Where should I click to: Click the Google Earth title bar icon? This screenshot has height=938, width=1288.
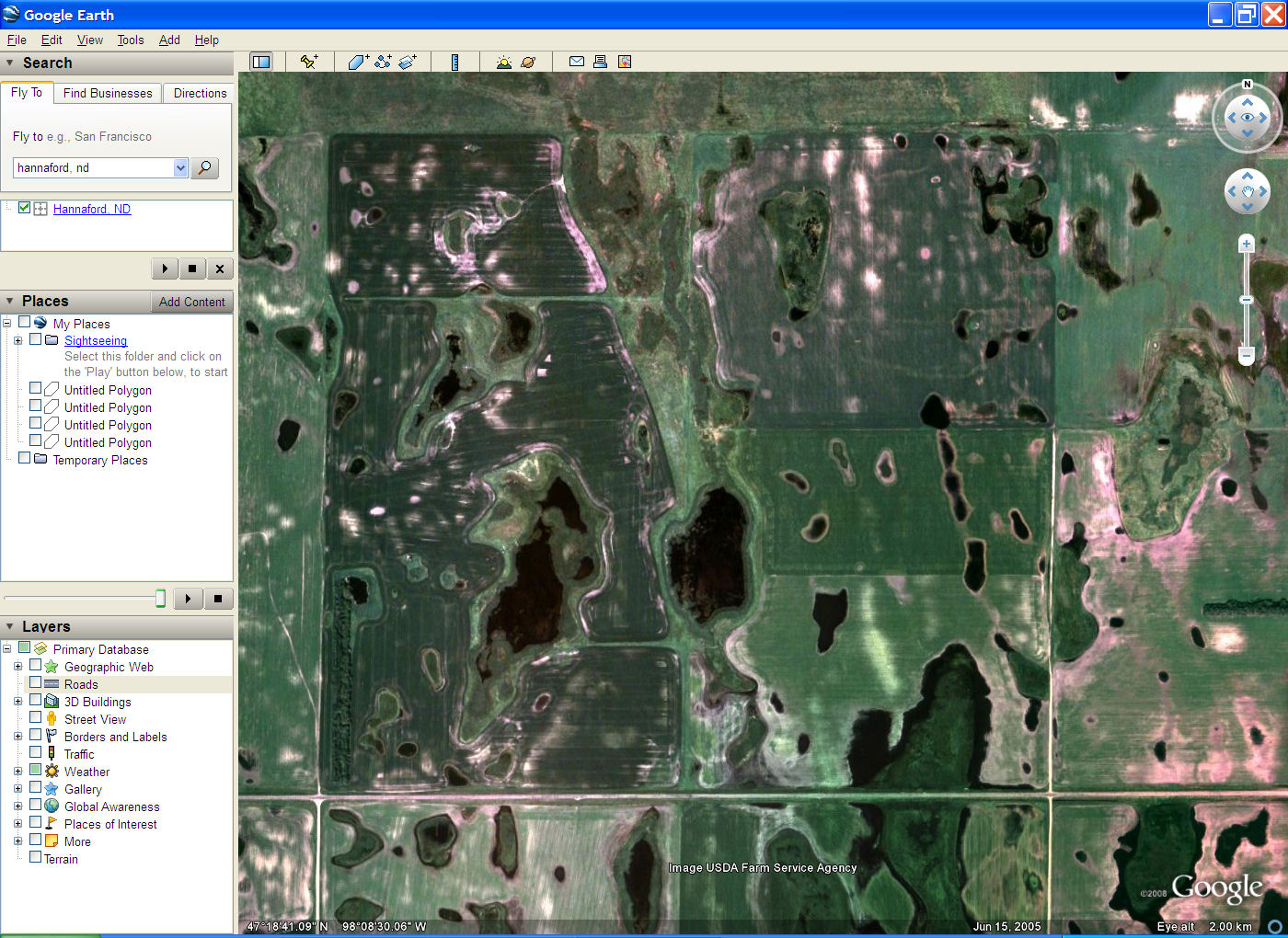tap(11, 14)
